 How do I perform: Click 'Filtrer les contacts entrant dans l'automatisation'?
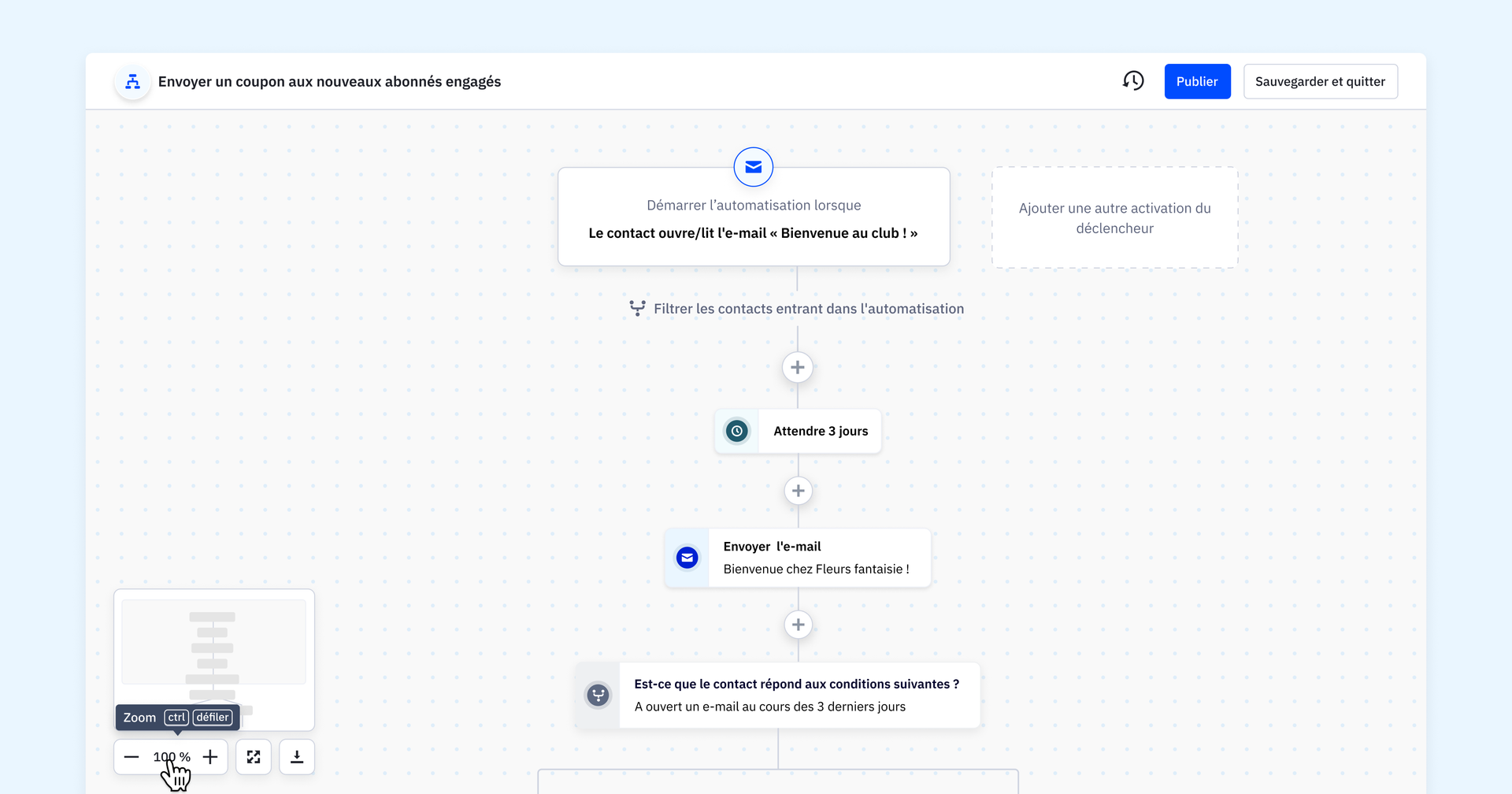808,309
